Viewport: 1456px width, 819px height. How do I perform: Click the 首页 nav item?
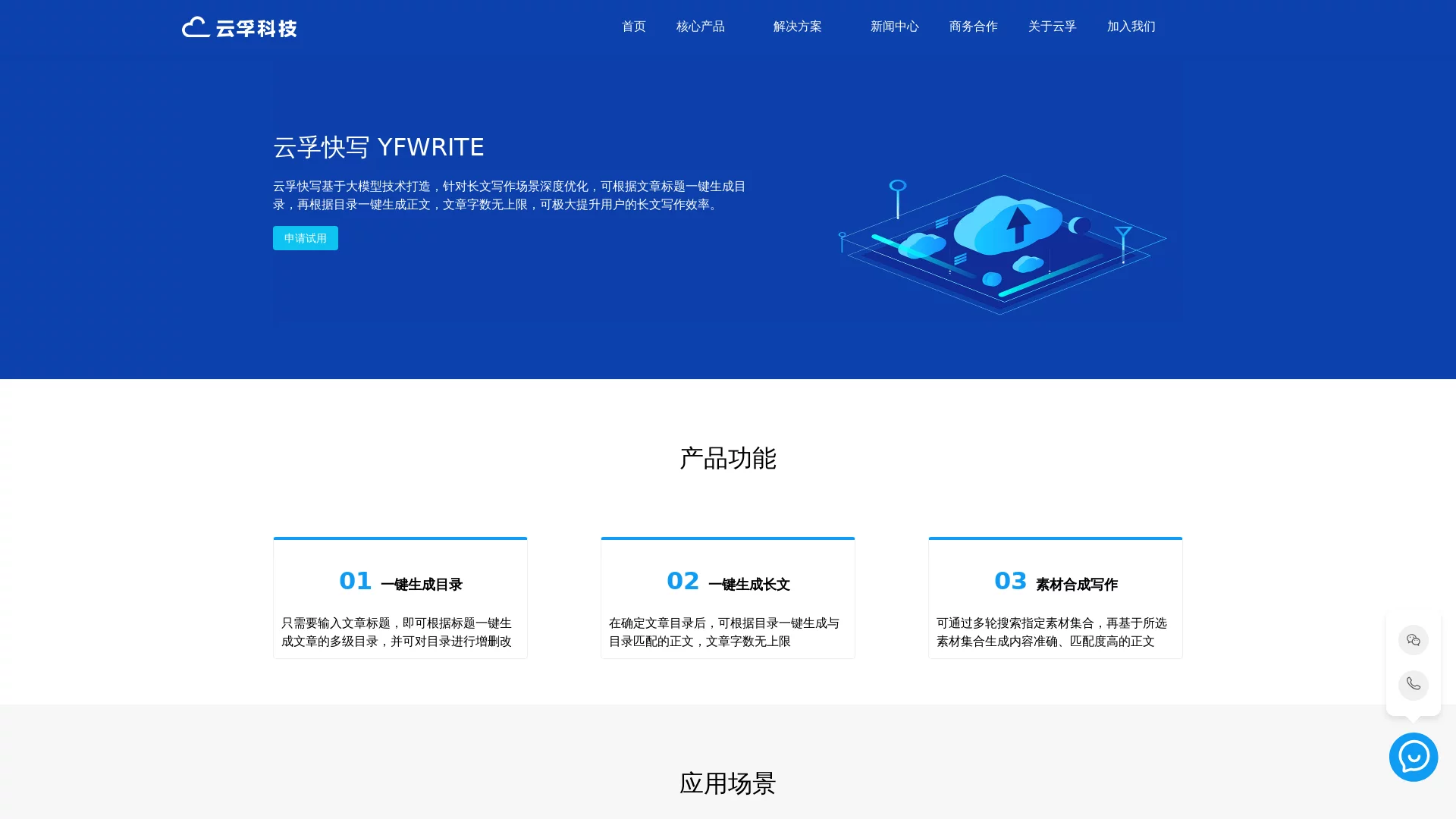634,27
